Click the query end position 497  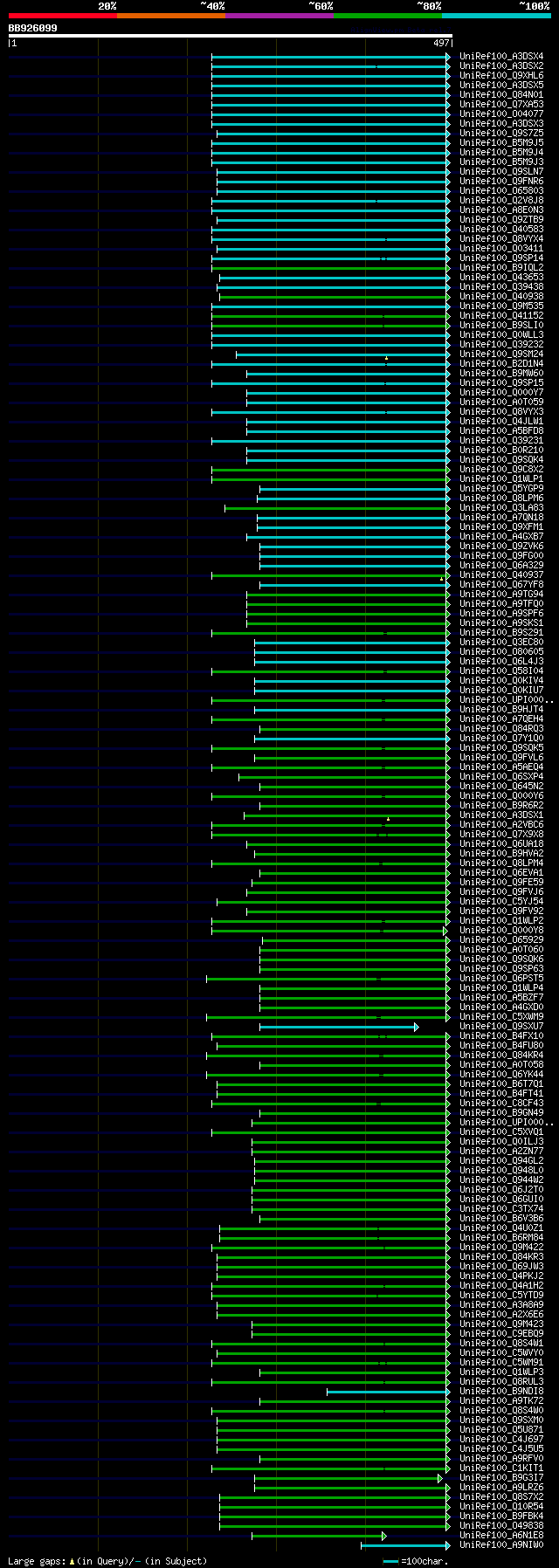click(x=441, y=43)
